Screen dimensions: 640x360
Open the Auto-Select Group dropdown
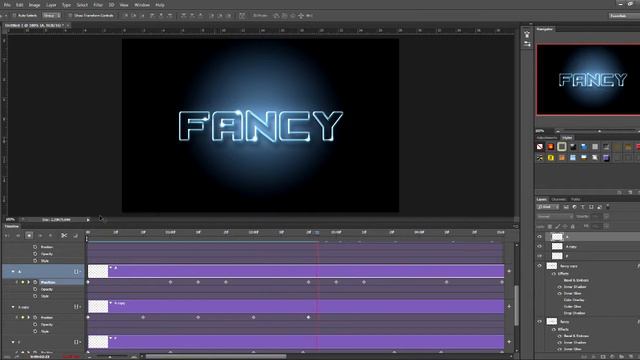[x=52, y=16]
